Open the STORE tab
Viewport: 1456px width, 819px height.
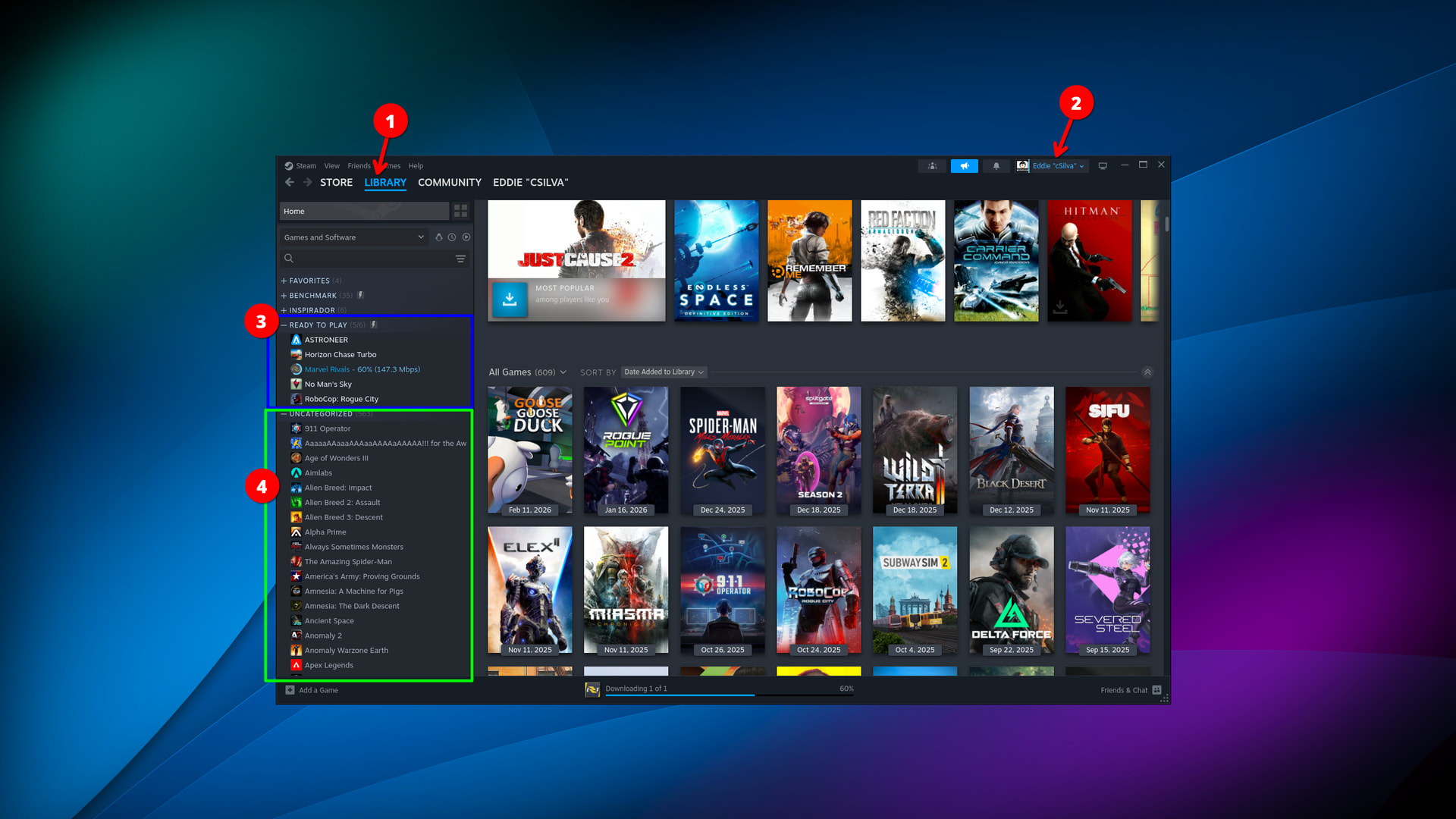(x=336, y=183)
